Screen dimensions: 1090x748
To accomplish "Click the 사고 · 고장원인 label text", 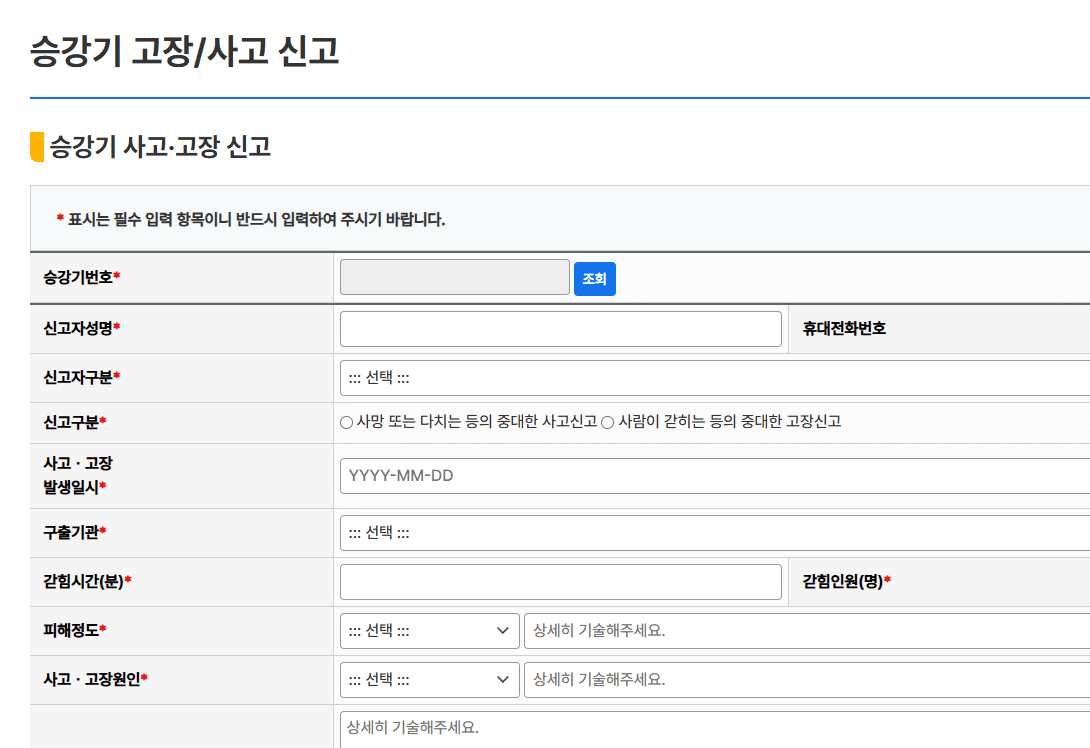I will coord(95,679).
